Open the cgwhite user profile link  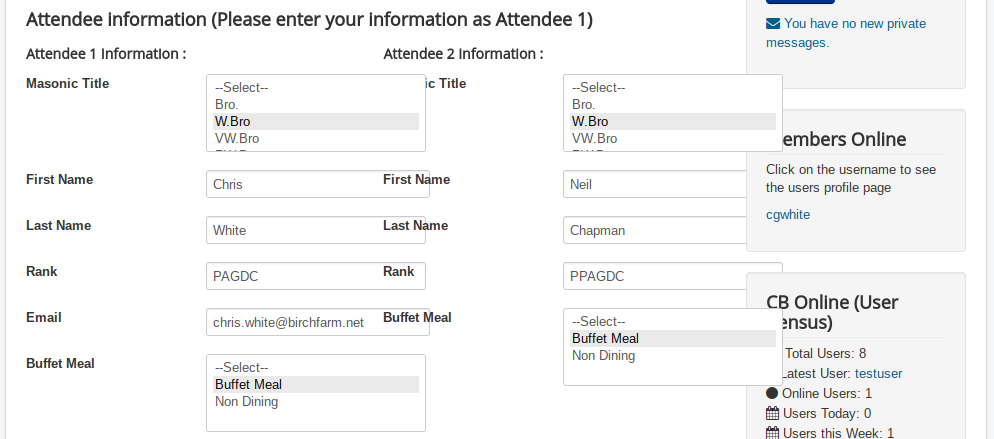(x=788, y=214)
